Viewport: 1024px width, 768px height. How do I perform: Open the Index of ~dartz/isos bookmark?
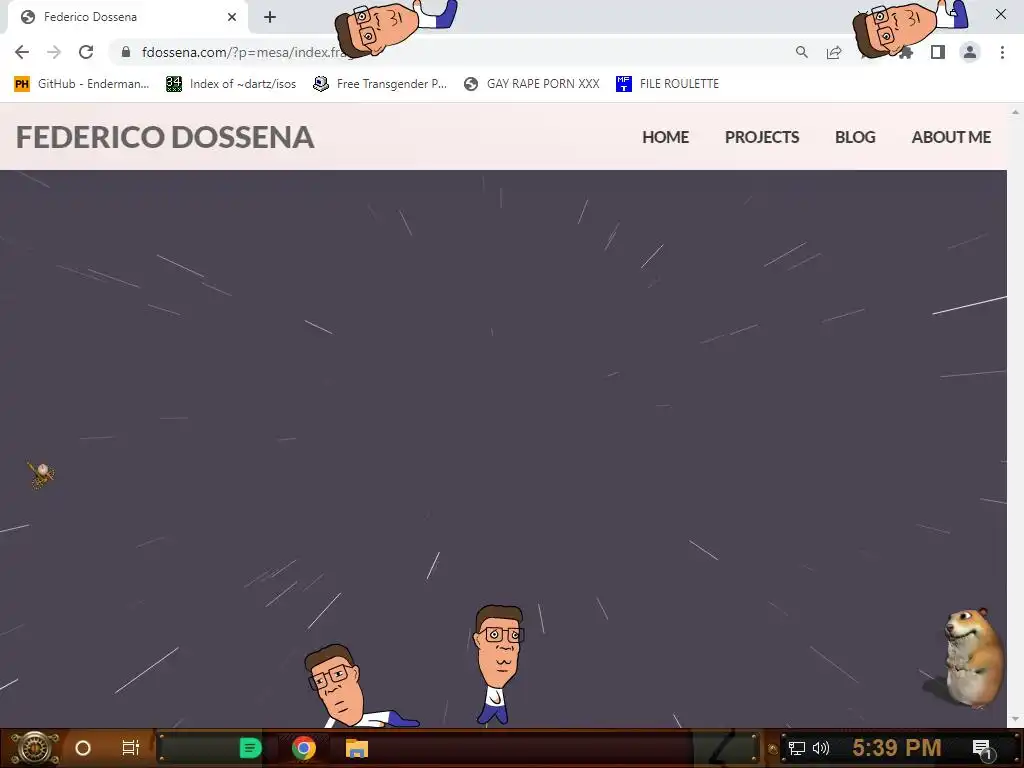click(x=231, y=84)
